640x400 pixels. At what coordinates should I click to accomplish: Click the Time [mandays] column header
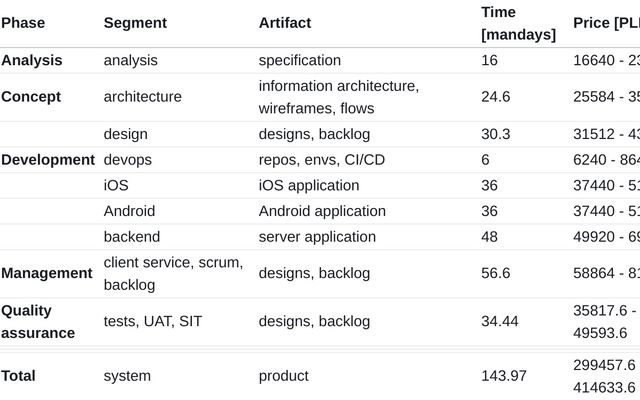pyautogui.click(x=518, y=23)
